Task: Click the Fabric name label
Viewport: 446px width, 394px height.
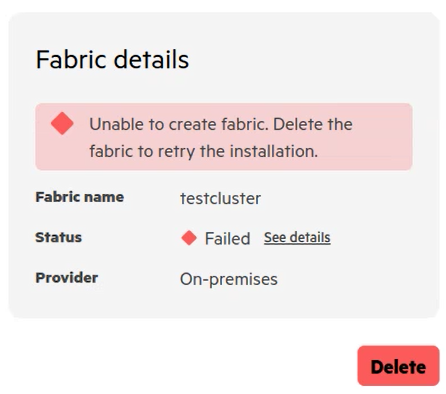Action: tap(80, 197)
